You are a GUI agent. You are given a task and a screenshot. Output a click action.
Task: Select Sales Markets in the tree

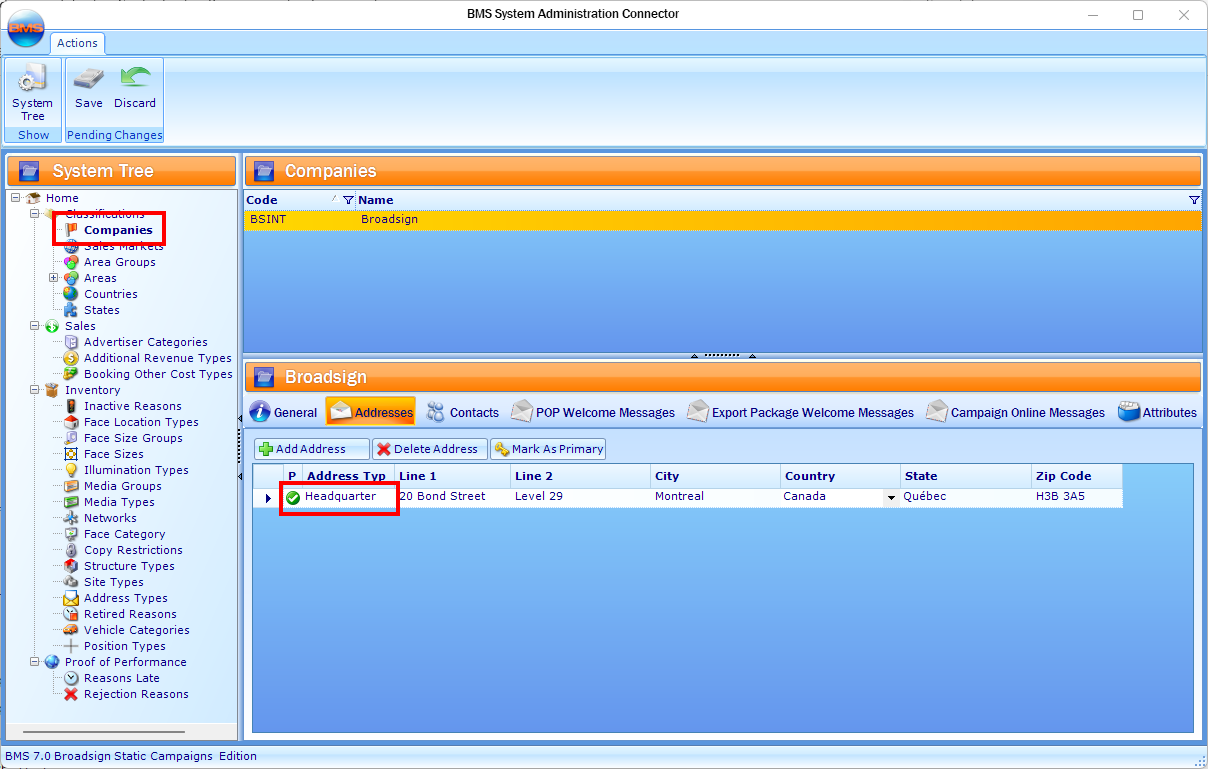tap(123, 246)
